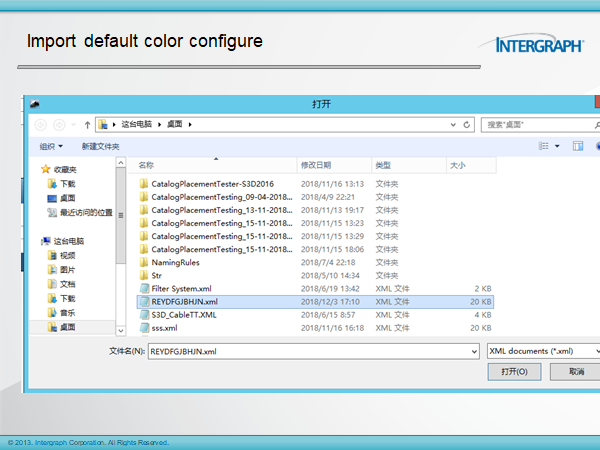Click the desktop search box
Viewport: 600px width, 450px height.
pos(540,125)
